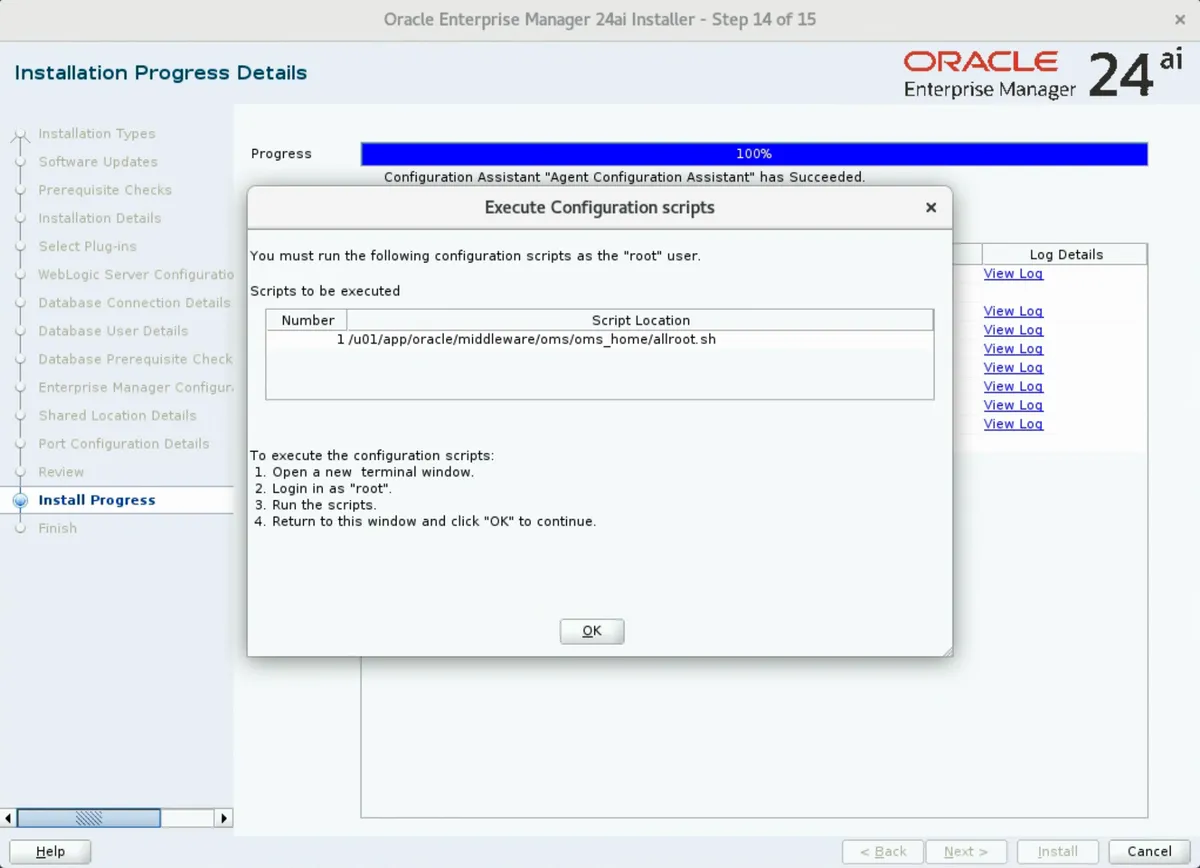Close the Execute Configuration scripts dialog
The image size is (1200, 868).
[x=930, y=208]
